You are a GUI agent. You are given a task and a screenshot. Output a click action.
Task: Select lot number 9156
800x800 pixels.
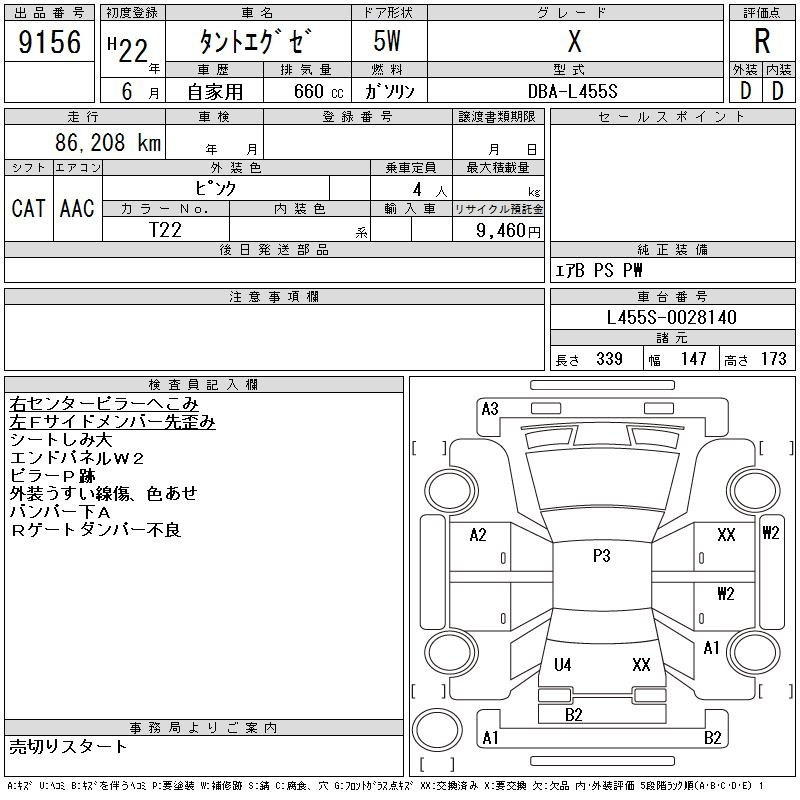point(49,42)
